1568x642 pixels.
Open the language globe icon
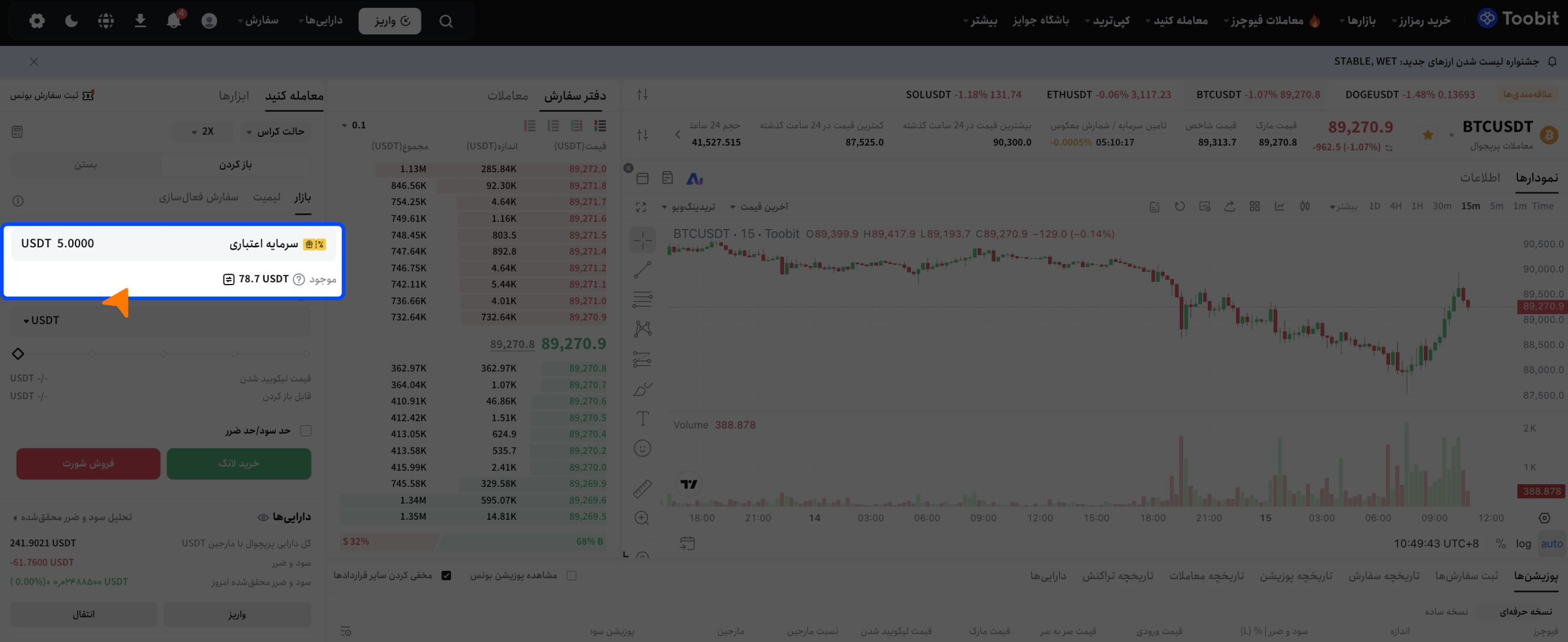(106, 21)
